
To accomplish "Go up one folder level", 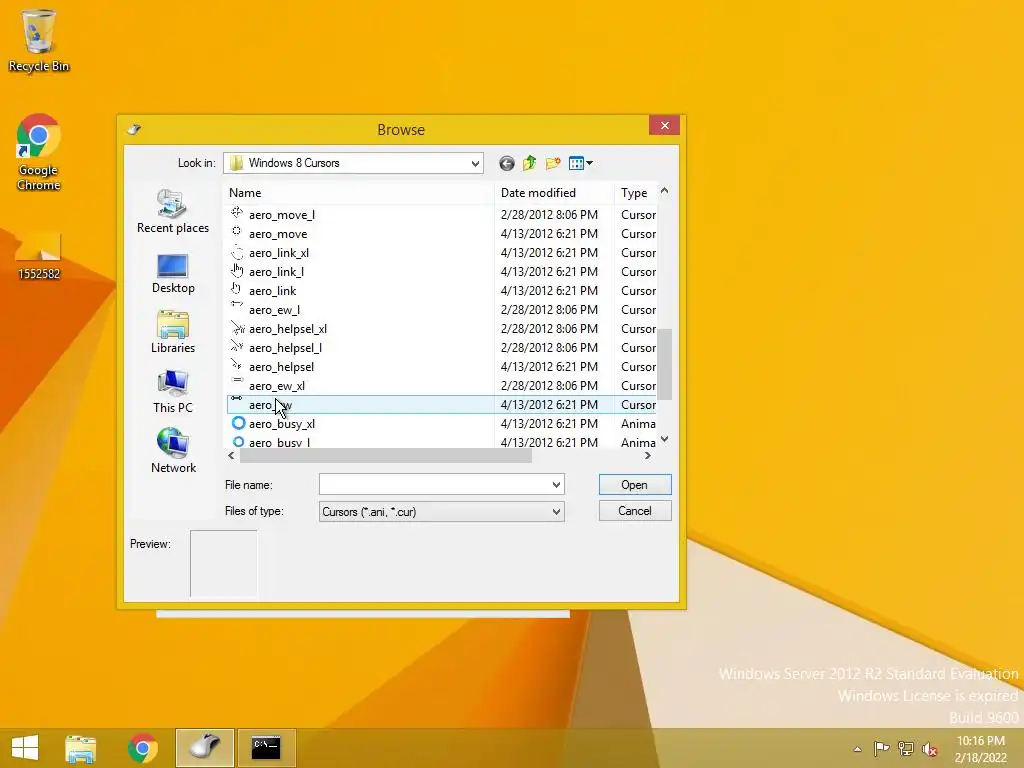I will click(529, 163).
